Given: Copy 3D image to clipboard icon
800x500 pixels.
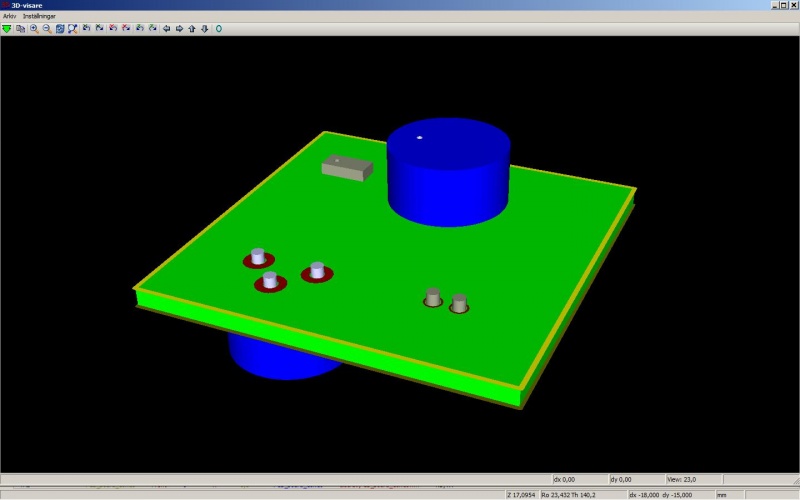Looking at the screenshot, I should (x=20, y=28).
